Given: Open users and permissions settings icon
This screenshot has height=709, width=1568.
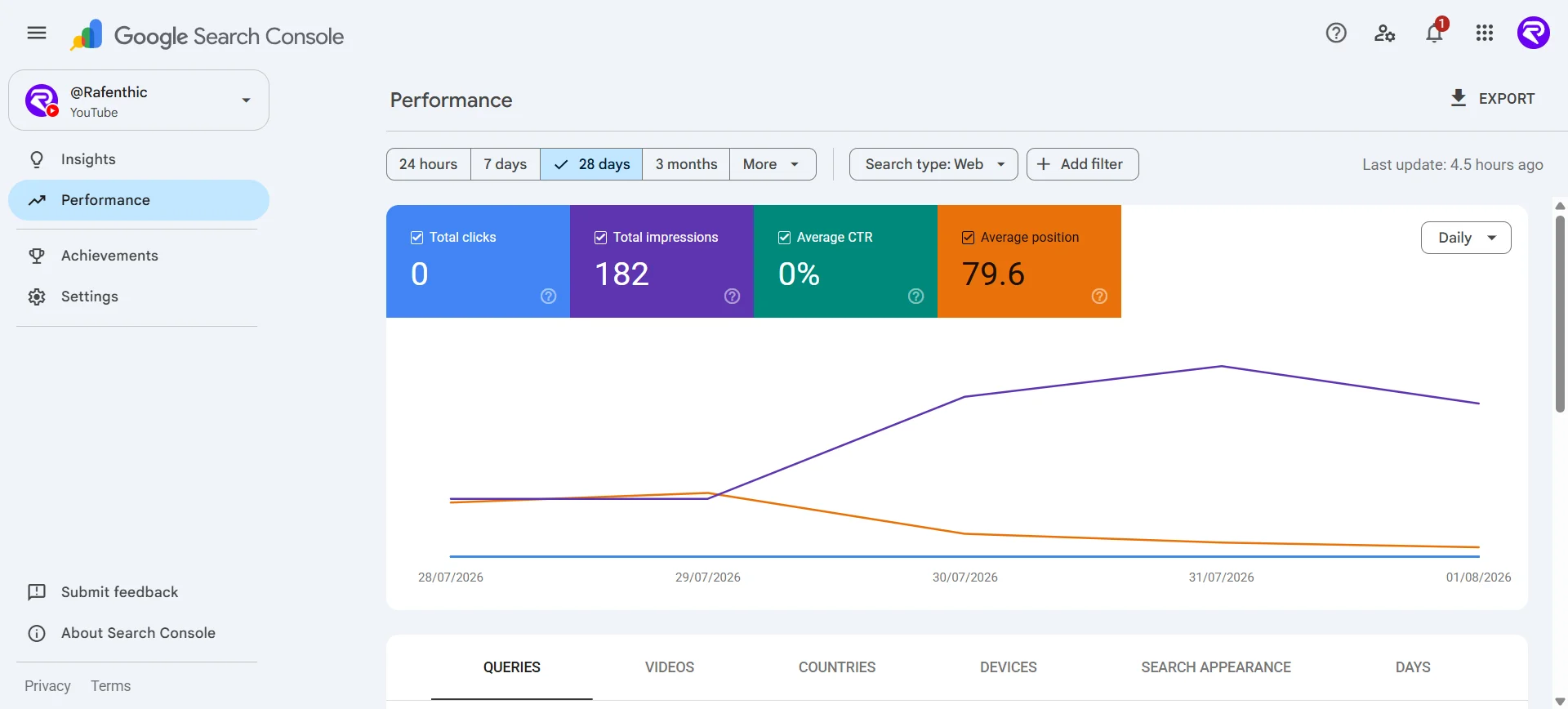Looking at the screenshot, I should click(x=1385, y=33).
